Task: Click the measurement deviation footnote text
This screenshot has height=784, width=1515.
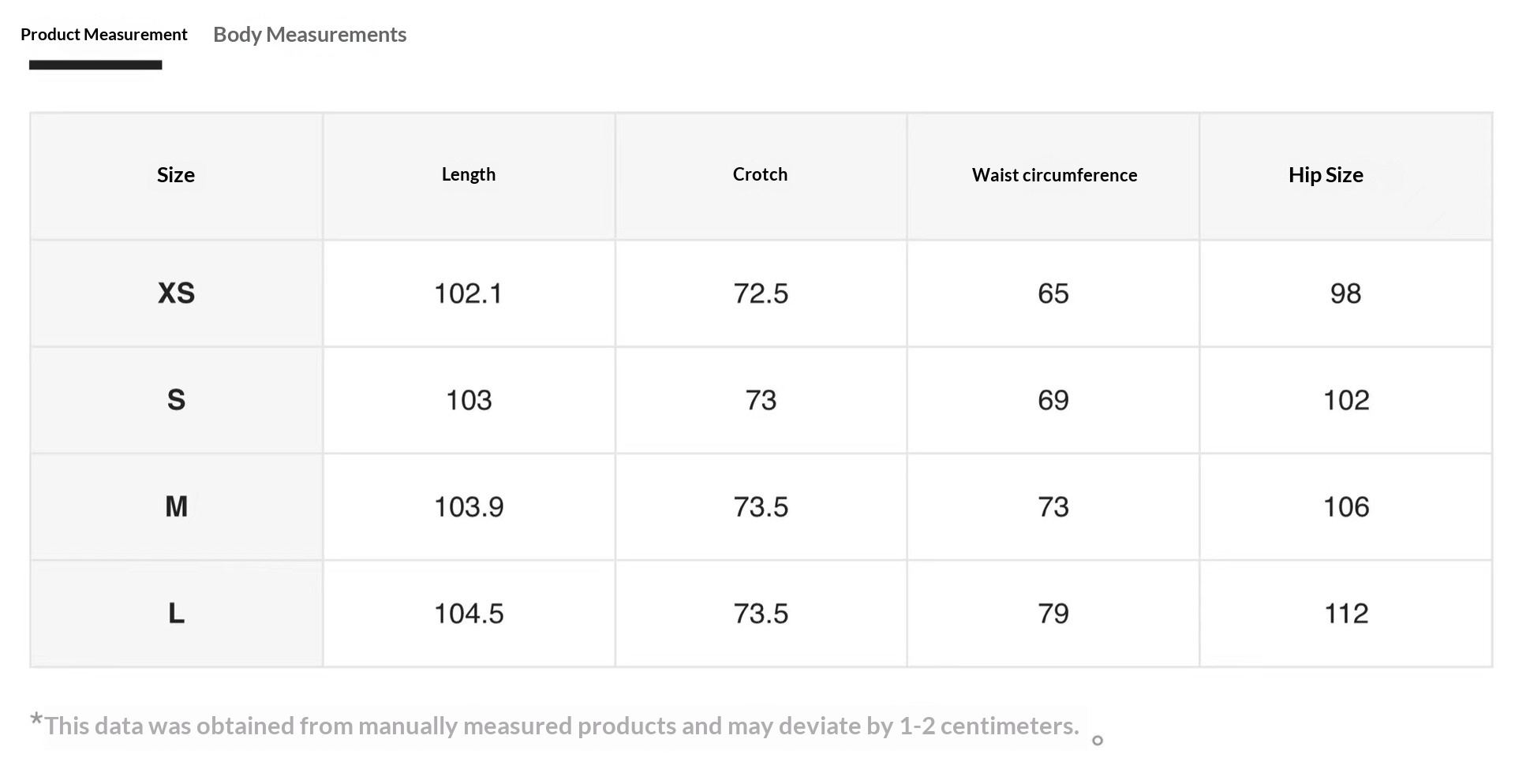Action: tap(561, 726)
